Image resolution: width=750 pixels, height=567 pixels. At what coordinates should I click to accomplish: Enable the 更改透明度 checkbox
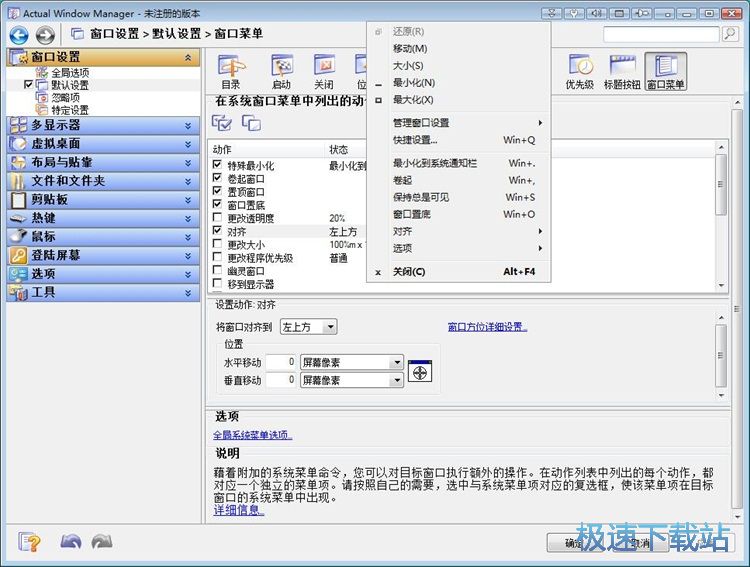218,217
